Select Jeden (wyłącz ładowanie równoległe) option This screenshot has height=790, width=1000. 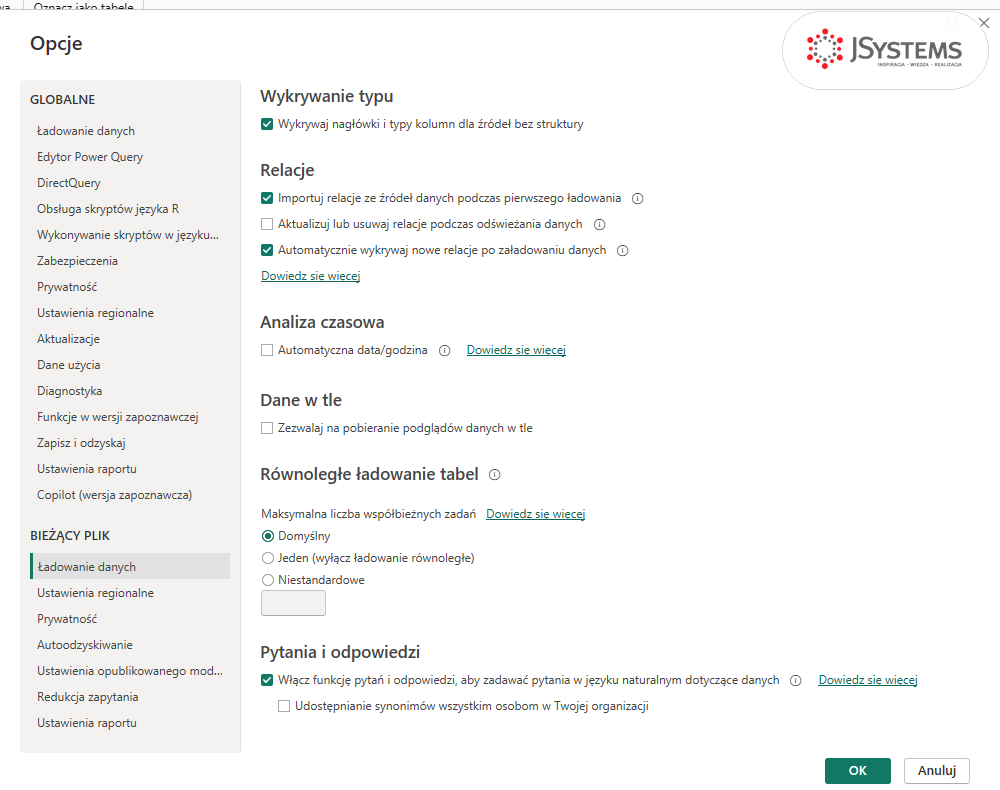[x=268, y=558]
